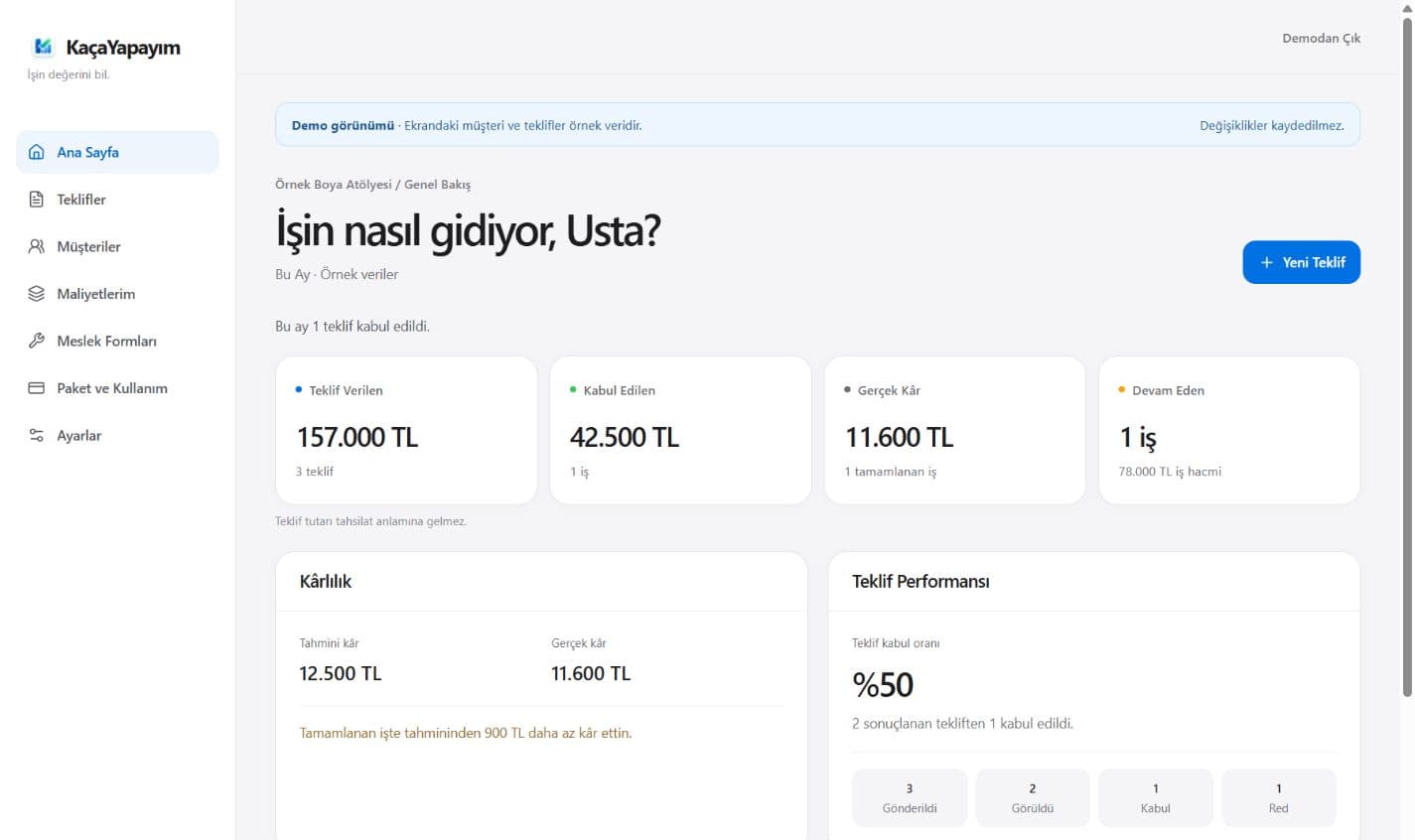The height and width of the screenshot is (840, 1415).
Task: Open Ayarlar settings page
Action: (117, 435)
